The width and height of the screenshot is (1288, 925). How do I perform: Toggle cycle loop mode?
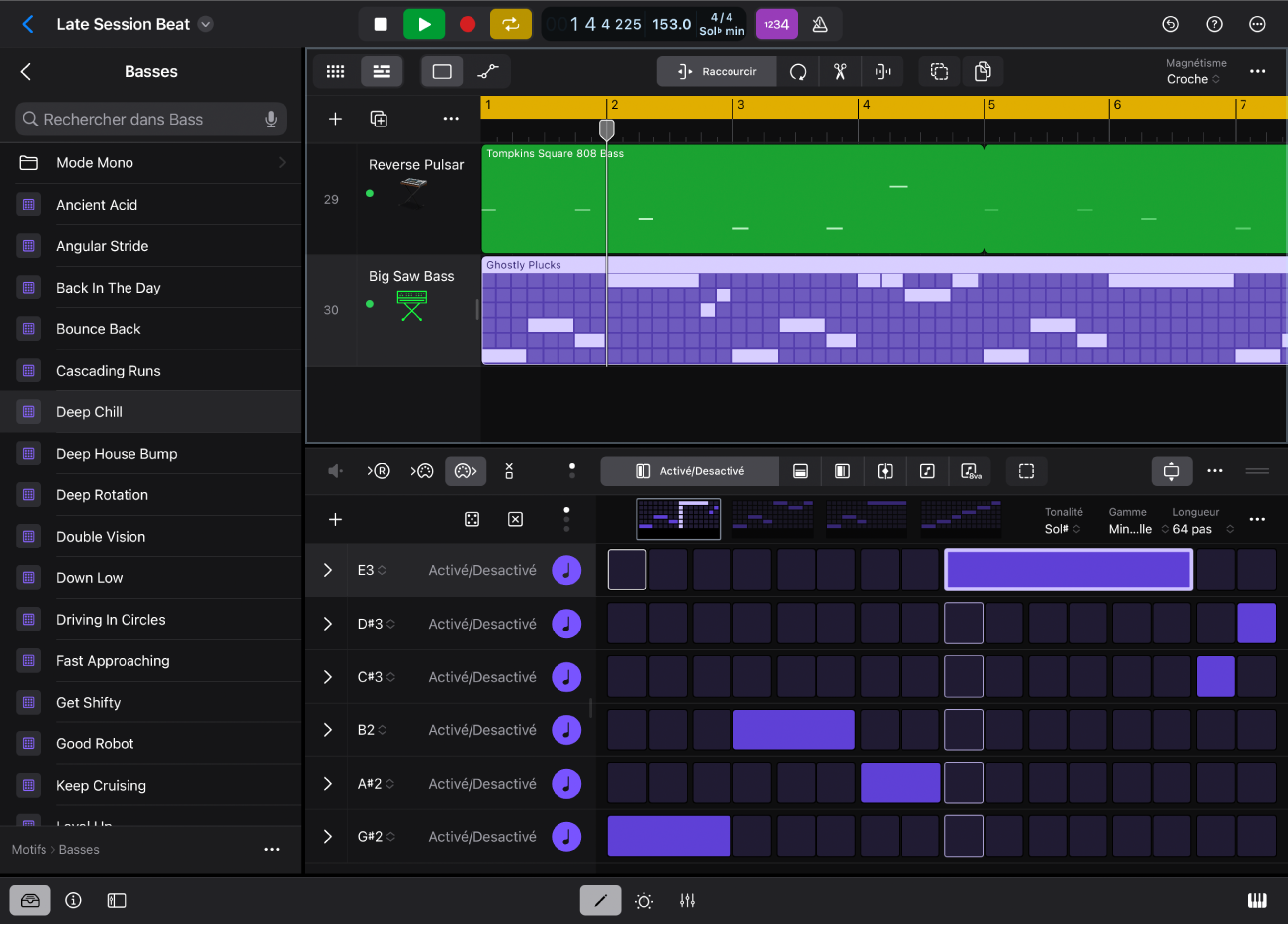[x=511, y=24]
